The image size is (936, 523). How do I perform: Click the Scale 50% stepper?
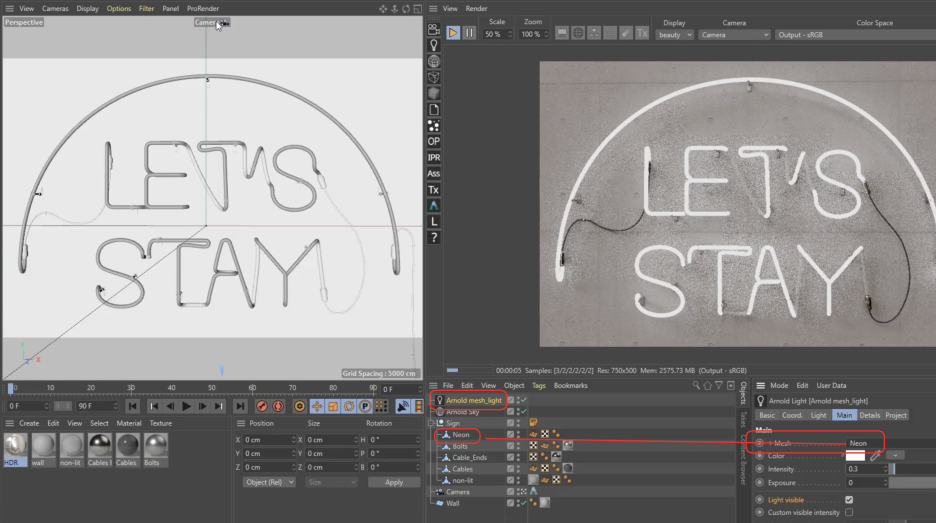tap(510, 35)
